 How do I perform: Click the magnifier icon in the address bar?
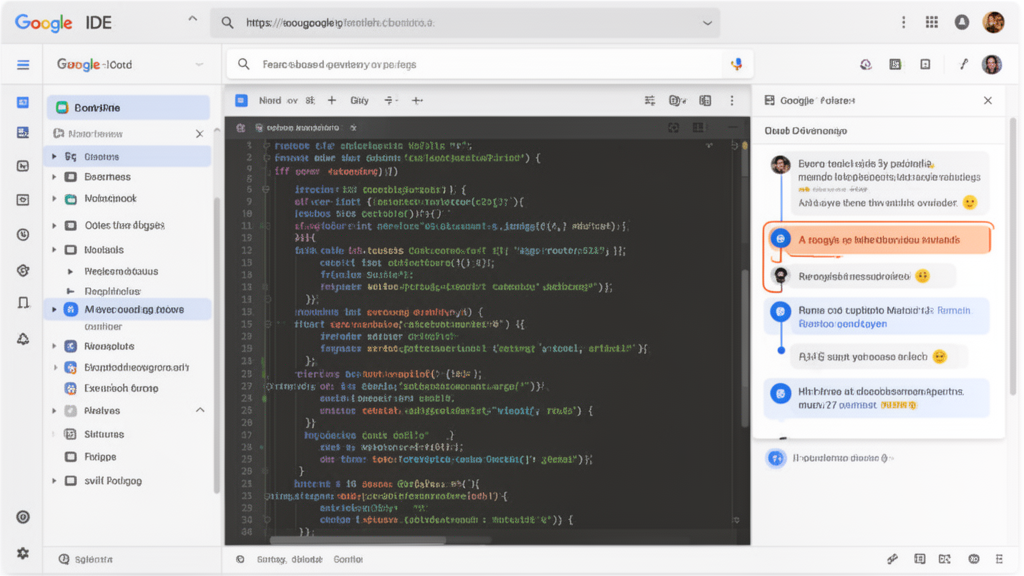click(227, 23)
